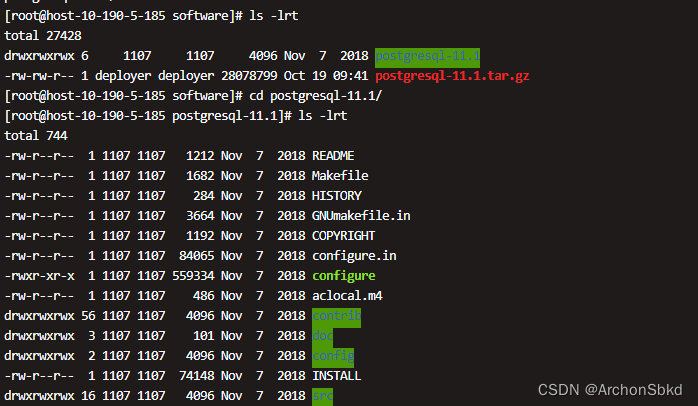Viewport: 698px width, 406px height.
Task: Click the 'total 744' line
Action: 36,136
